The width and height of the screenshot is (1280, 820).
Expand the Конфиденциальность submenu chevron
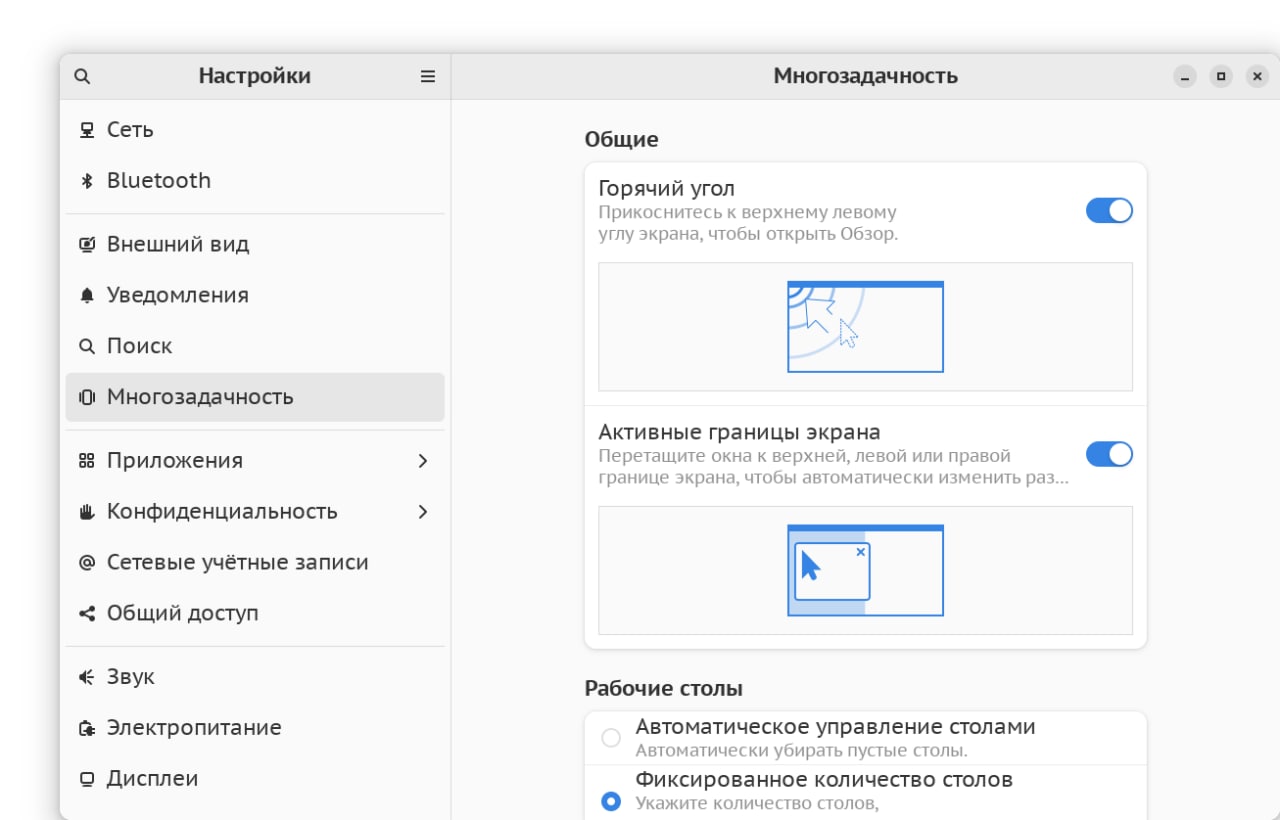coord(423,512)
